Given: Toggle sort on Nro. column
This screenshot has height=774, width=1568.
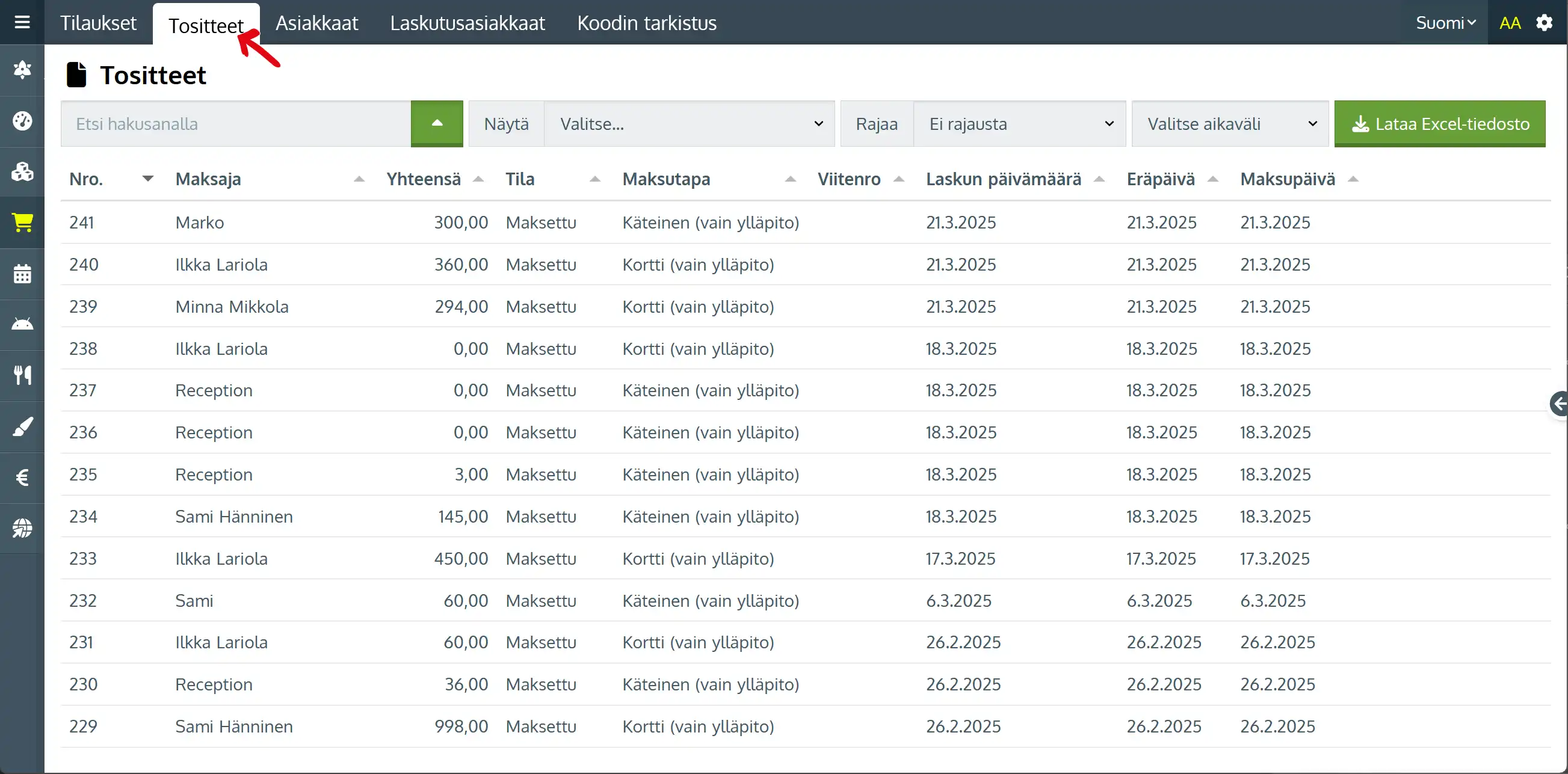Looking at the screenshot, I should [147, 179].
